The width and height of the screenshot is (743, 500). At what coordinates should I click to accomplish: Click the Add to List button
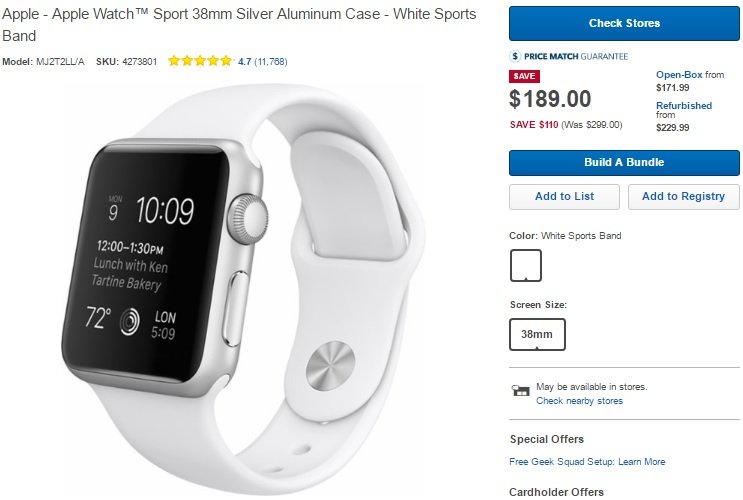point(564,197)
